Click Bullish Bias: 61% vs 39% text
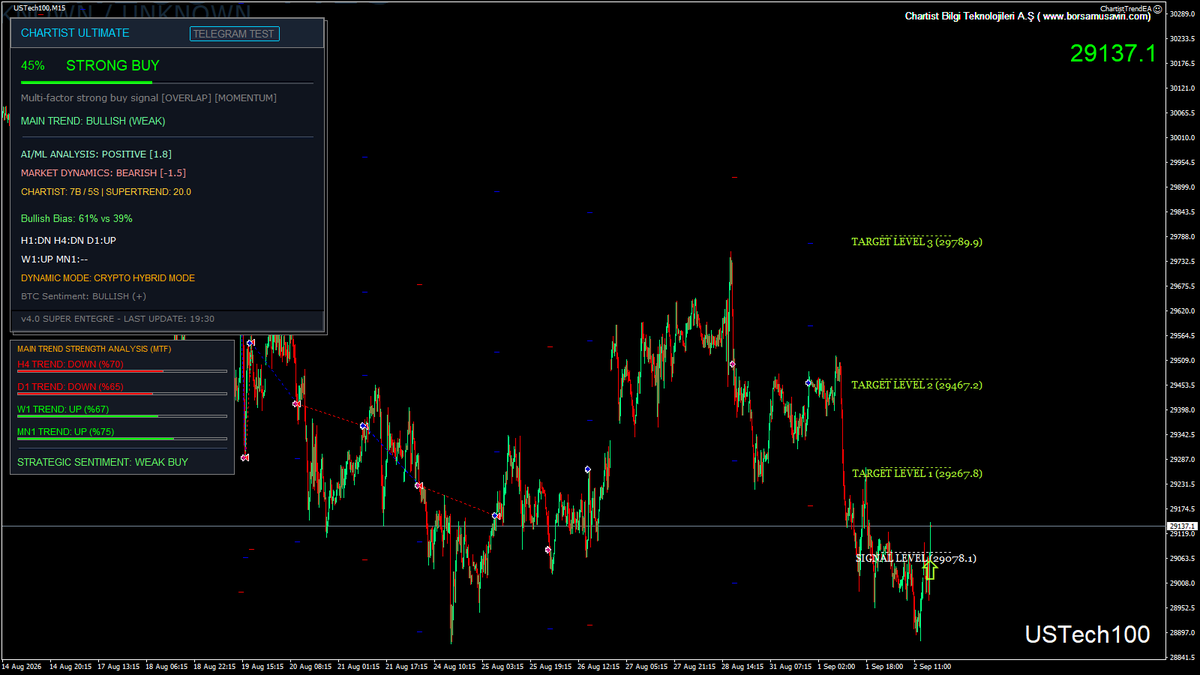 coord(77,218)
